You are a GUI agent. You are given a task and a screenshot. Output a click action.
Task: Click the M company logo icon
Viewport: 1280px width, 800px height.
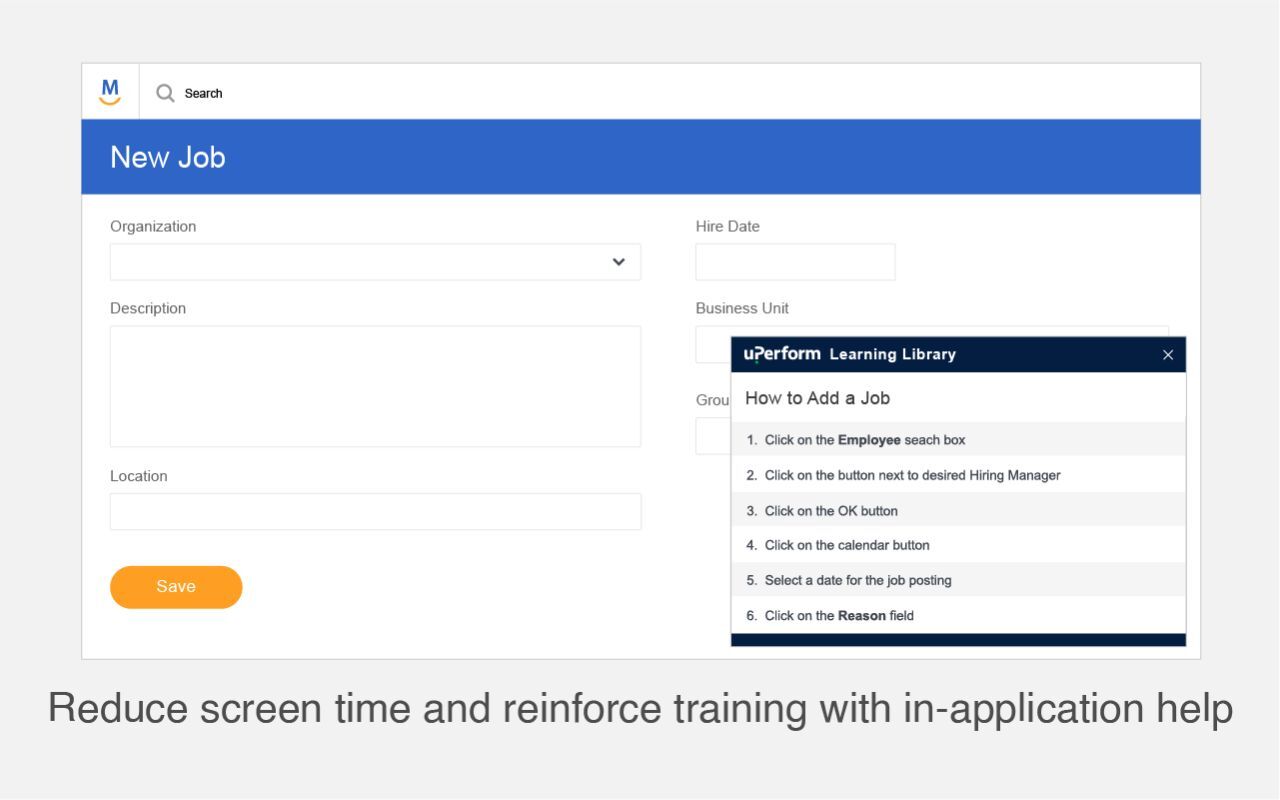(x=109, y=90)
